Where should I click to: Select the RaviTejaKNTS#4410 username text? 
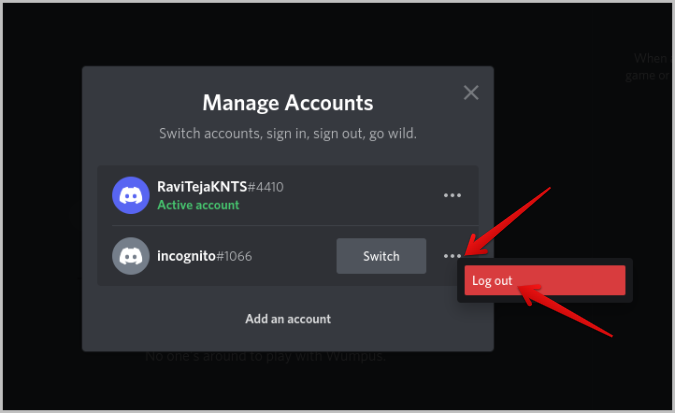220,186
